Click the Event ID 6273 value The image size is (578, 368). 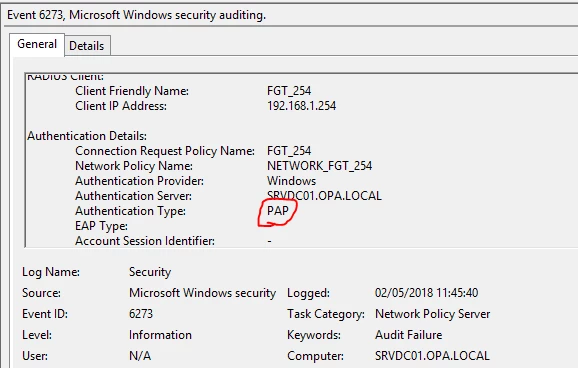(141, 314)
